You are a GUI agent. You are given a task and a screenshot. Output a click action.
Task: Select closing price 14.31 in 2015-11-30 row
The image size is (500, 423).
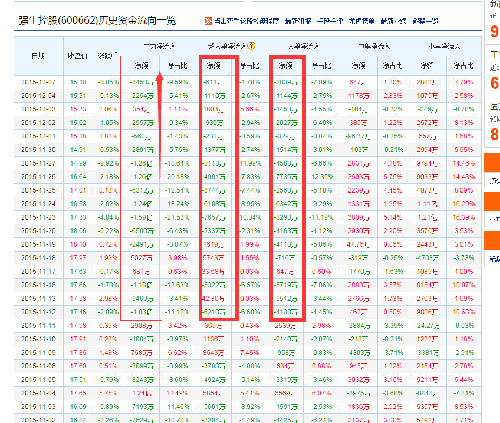point(78,150)
